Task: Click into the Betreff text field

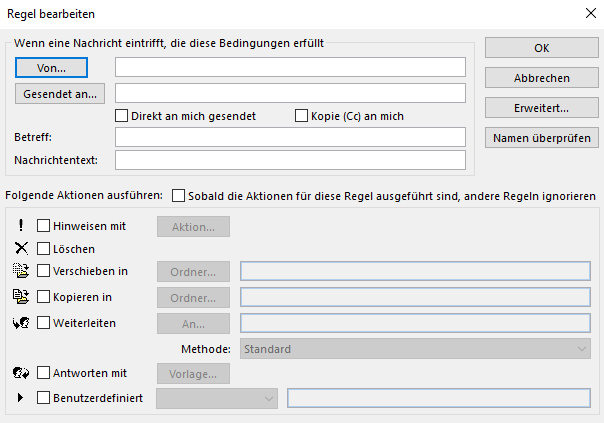Action: point(290,137)
